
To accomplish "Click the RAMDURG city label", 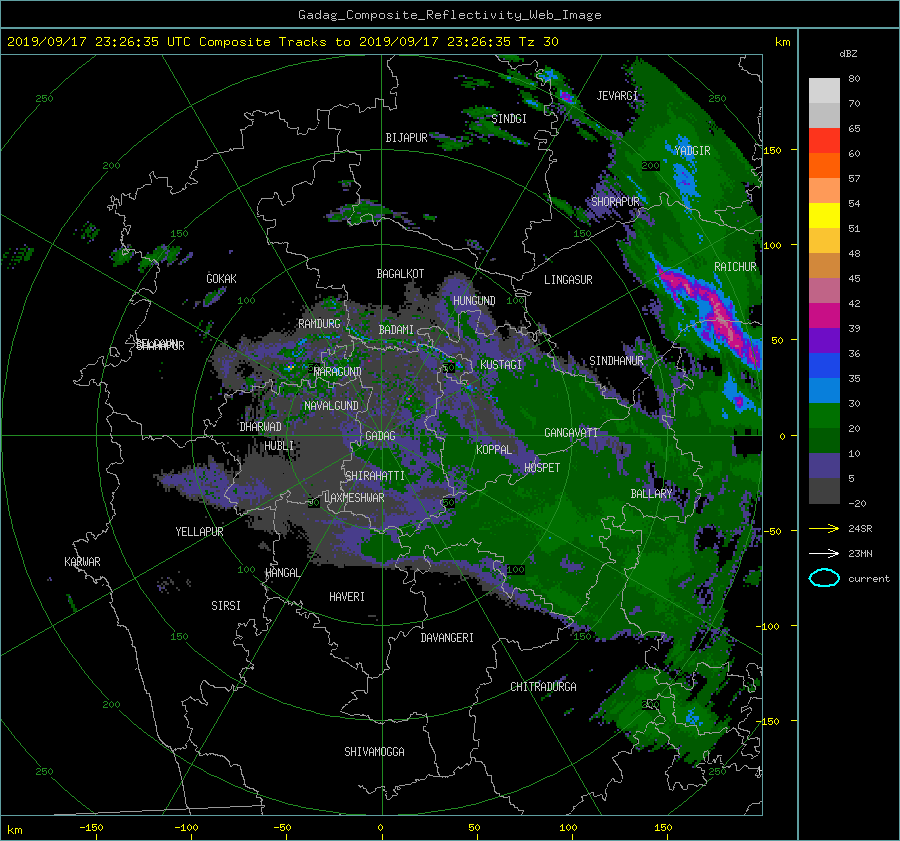I will (319, 324).
